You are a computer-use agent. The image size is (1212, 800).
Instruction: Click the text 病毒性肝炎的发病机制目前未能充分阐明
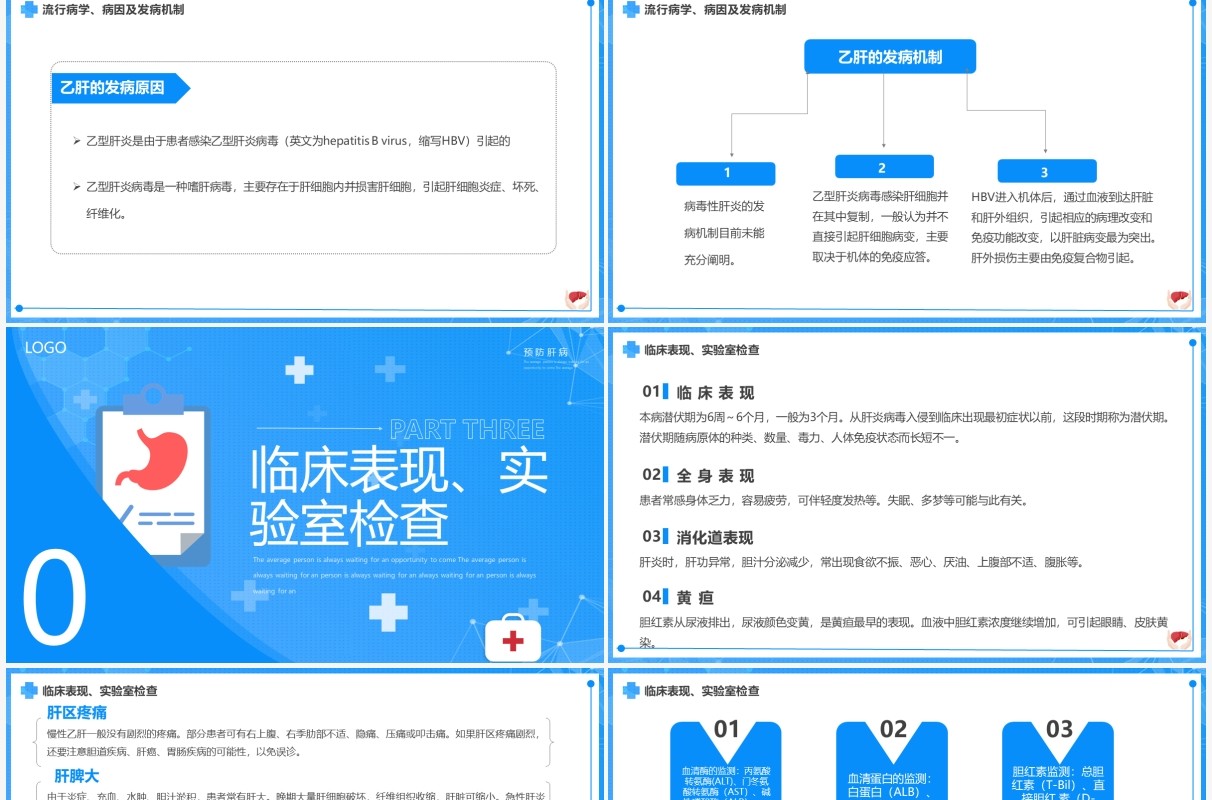point(724,233)
